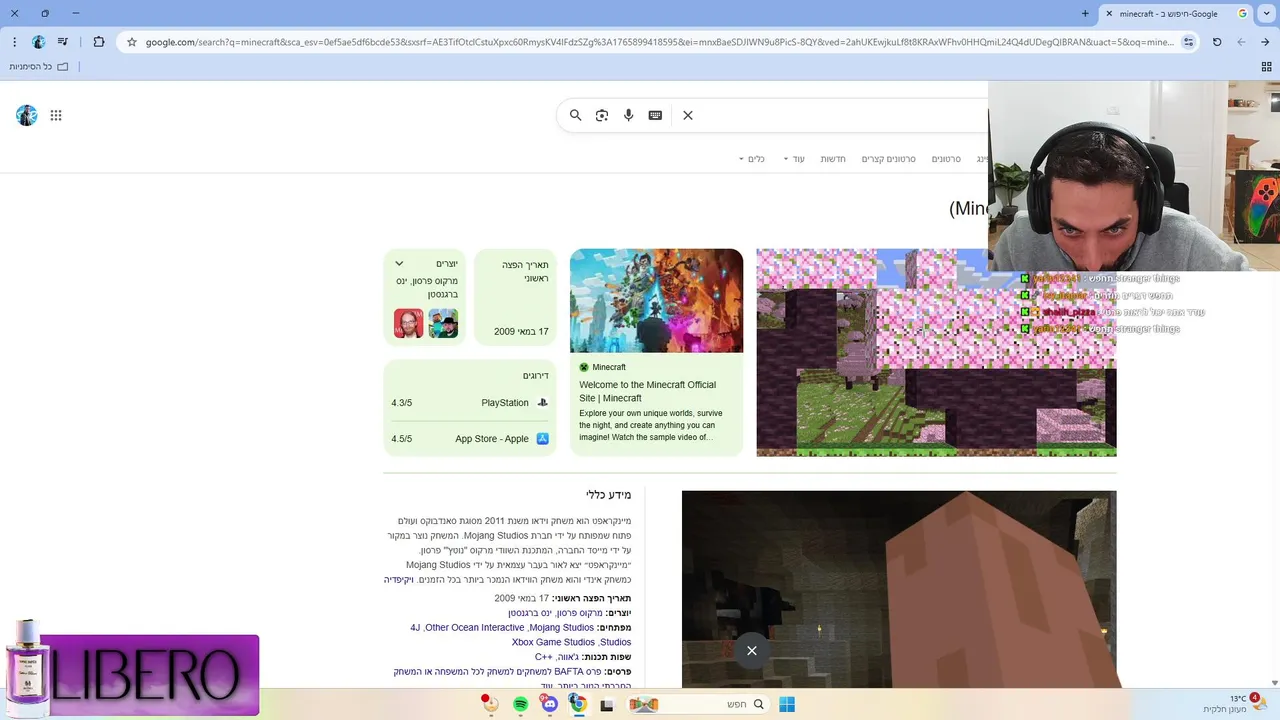Clear the search box with the X

tap(688, 115)
